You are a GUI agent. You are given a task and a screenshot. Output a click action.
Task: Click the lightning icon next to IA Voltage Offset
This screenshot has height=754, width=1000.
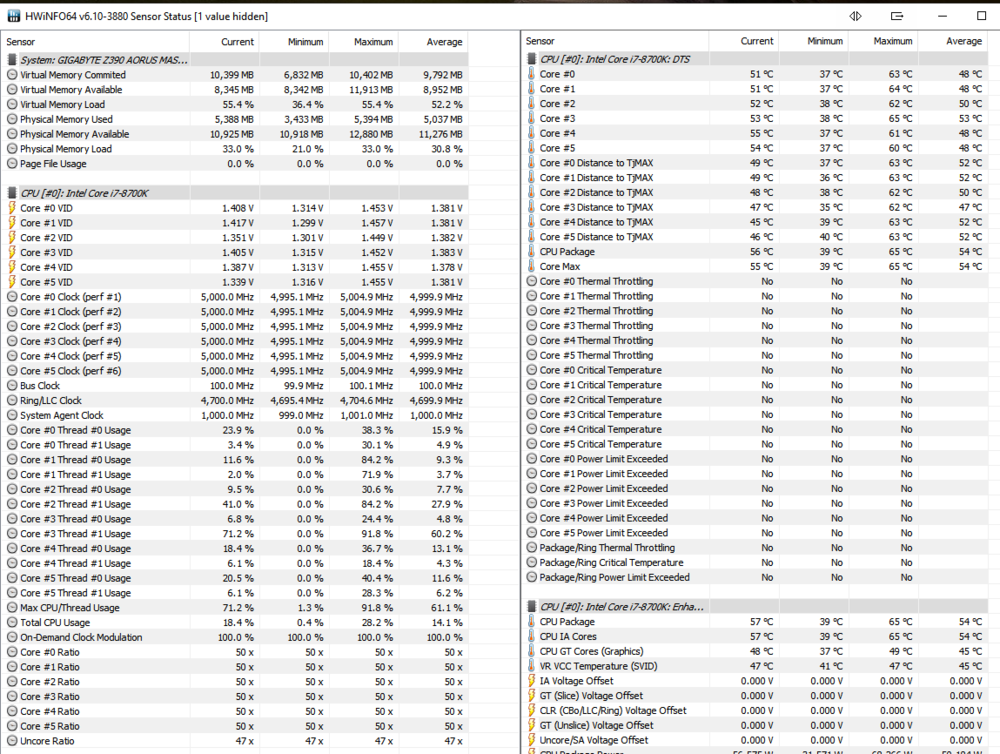click(x=530, y=681)
